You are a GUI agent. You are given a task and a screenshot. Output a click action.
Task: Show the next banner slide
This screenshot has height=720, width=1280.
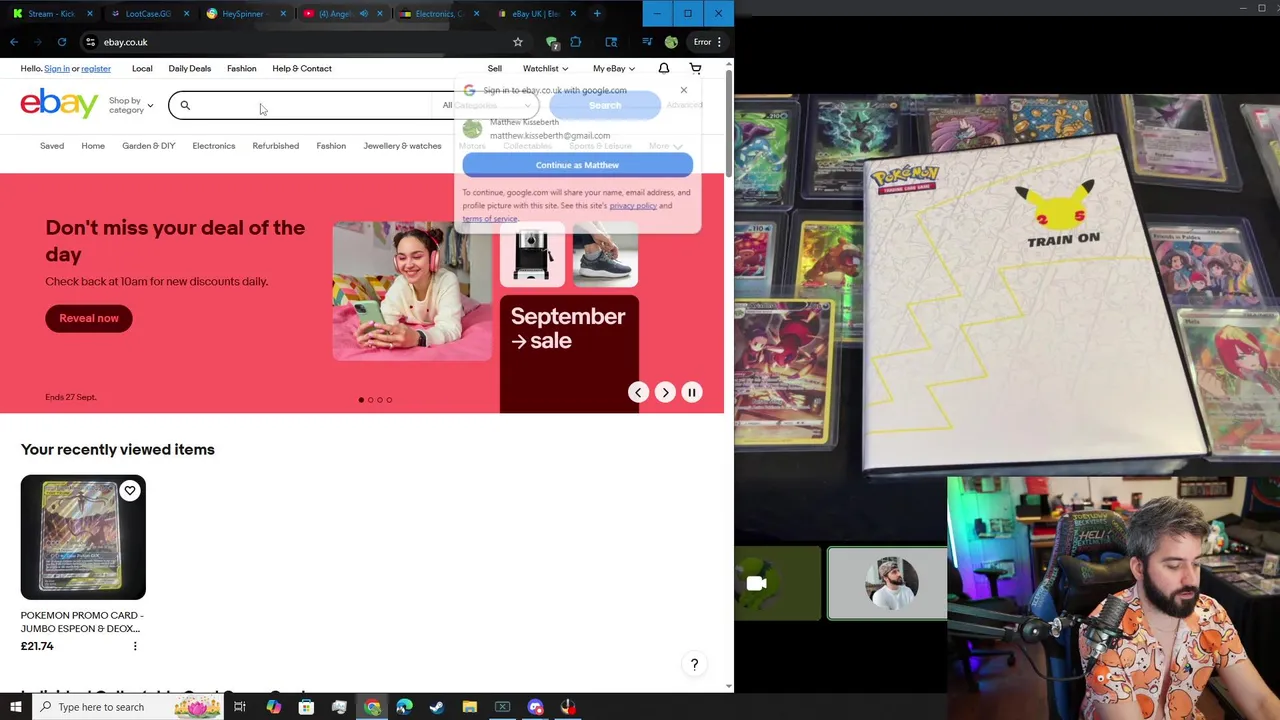point(665,392)
